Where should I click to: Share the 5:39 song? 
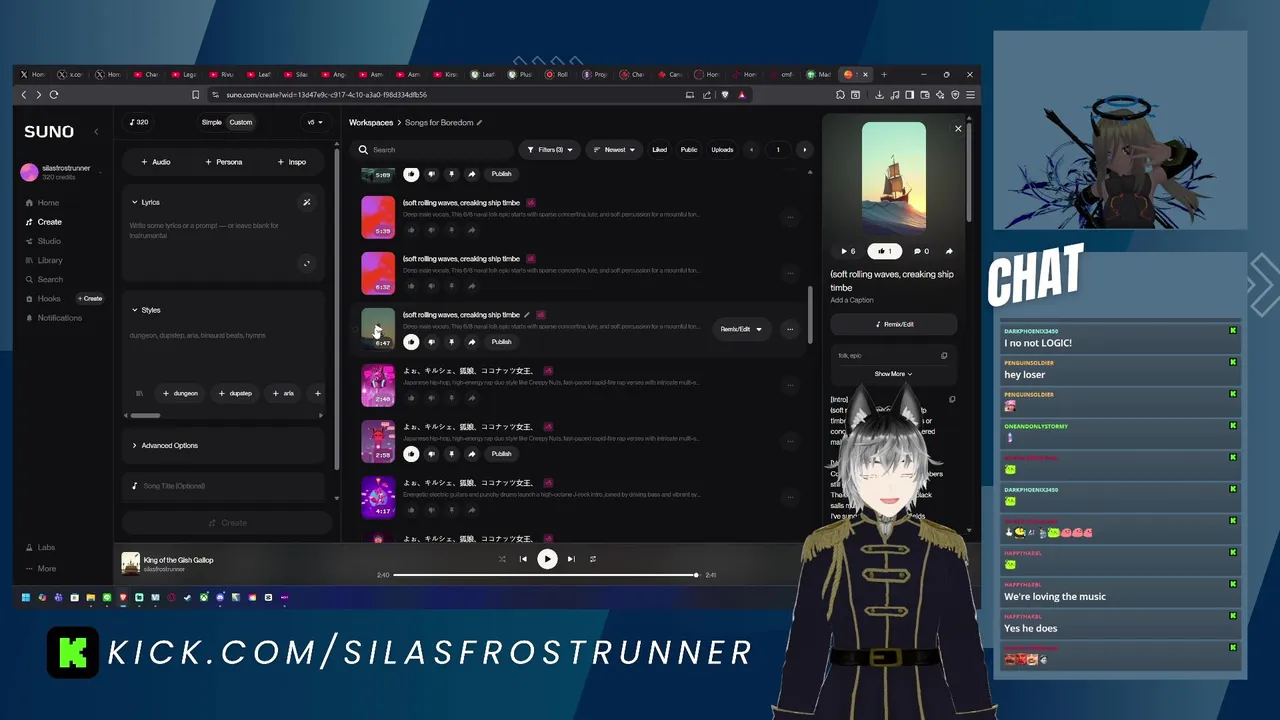click(x=471, y=230)
